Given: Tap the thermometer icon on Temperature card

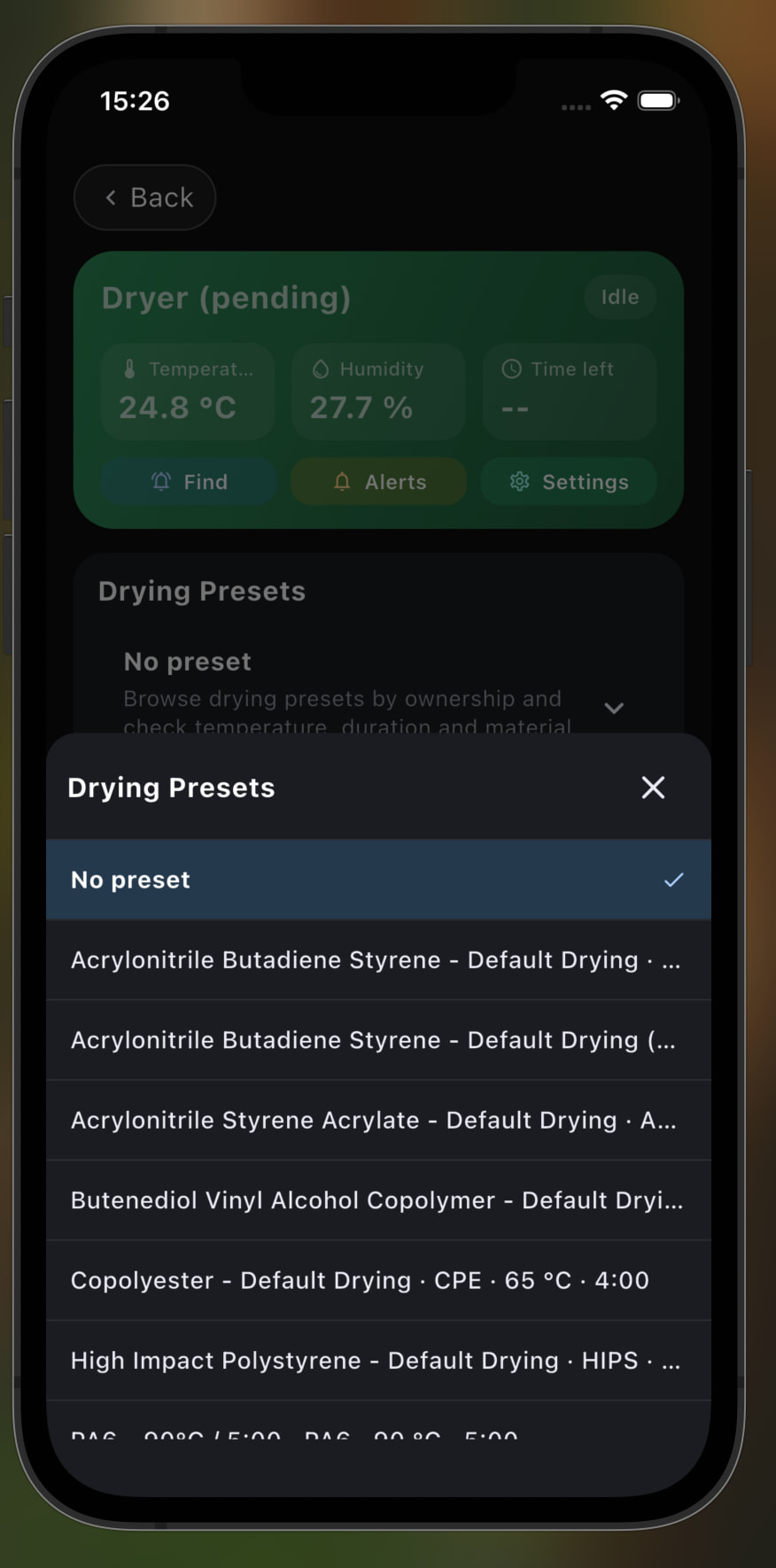Looking at the screenshot, I should point(130,369).
